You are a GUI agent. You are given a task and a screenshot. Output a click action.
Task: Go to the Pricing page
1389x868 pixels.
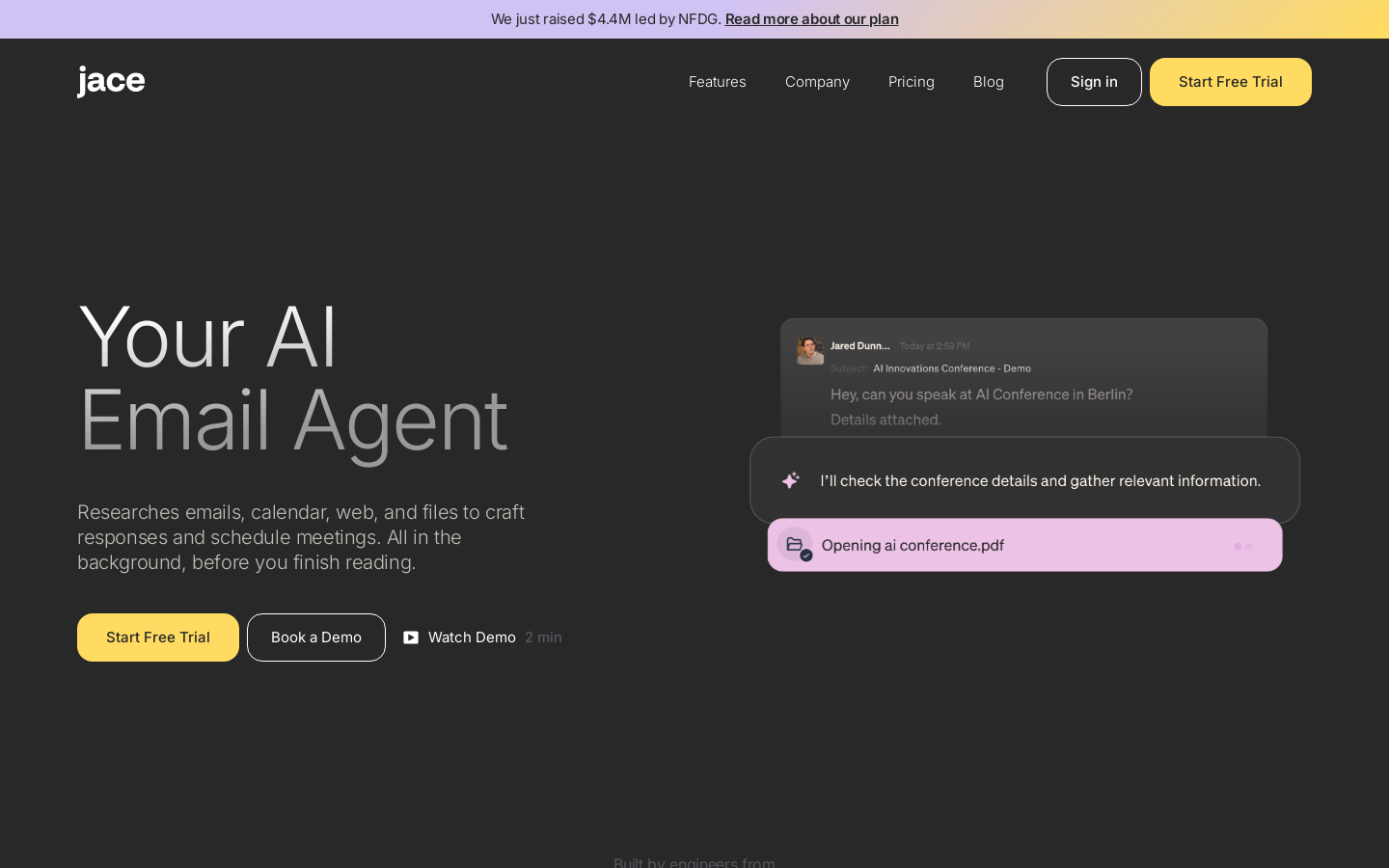912,82
